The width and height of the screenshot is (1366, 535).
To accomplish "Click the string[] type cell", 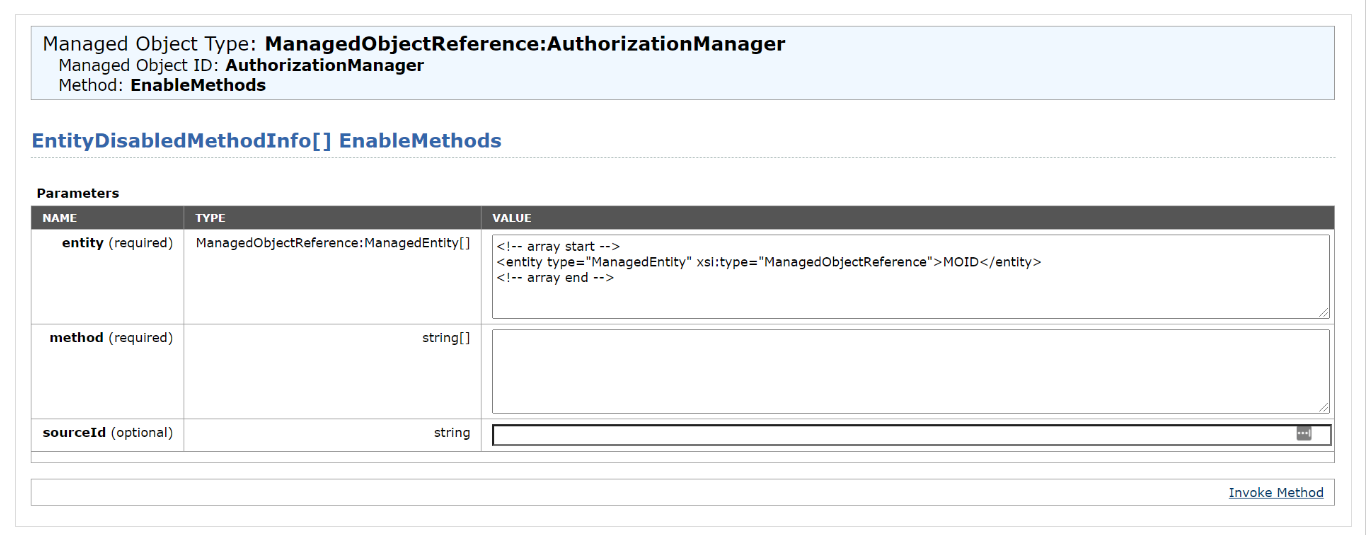I will 446,338.
